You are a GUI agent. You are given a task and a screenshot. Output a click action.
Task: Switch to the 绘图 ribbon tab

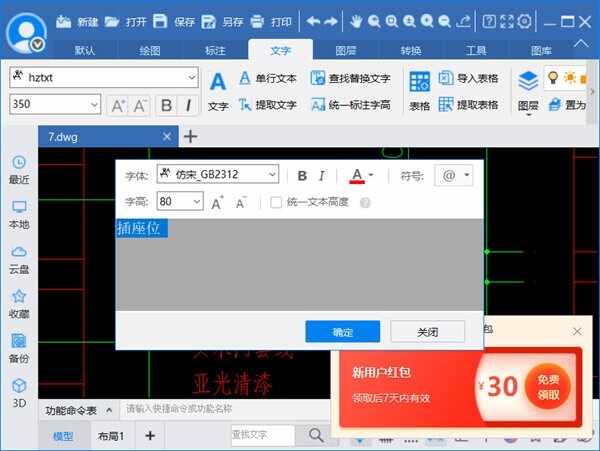coord(149,50)
